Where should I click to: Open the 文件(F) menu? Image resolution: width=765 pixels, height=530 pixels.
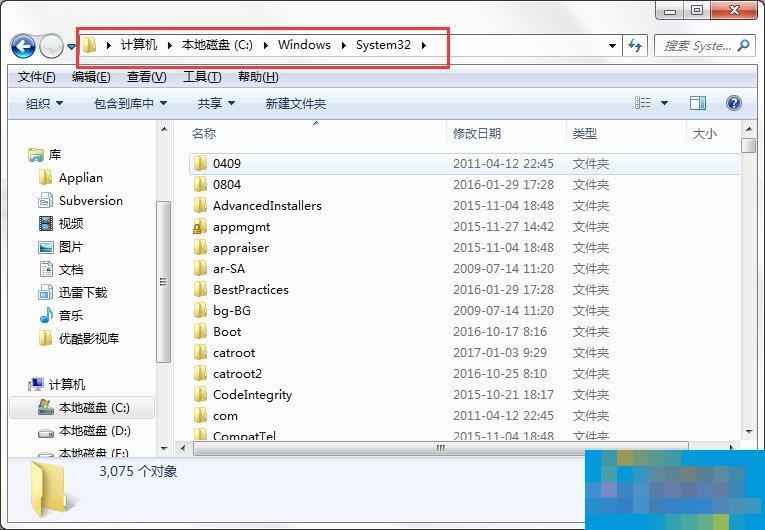coord(37,77)
